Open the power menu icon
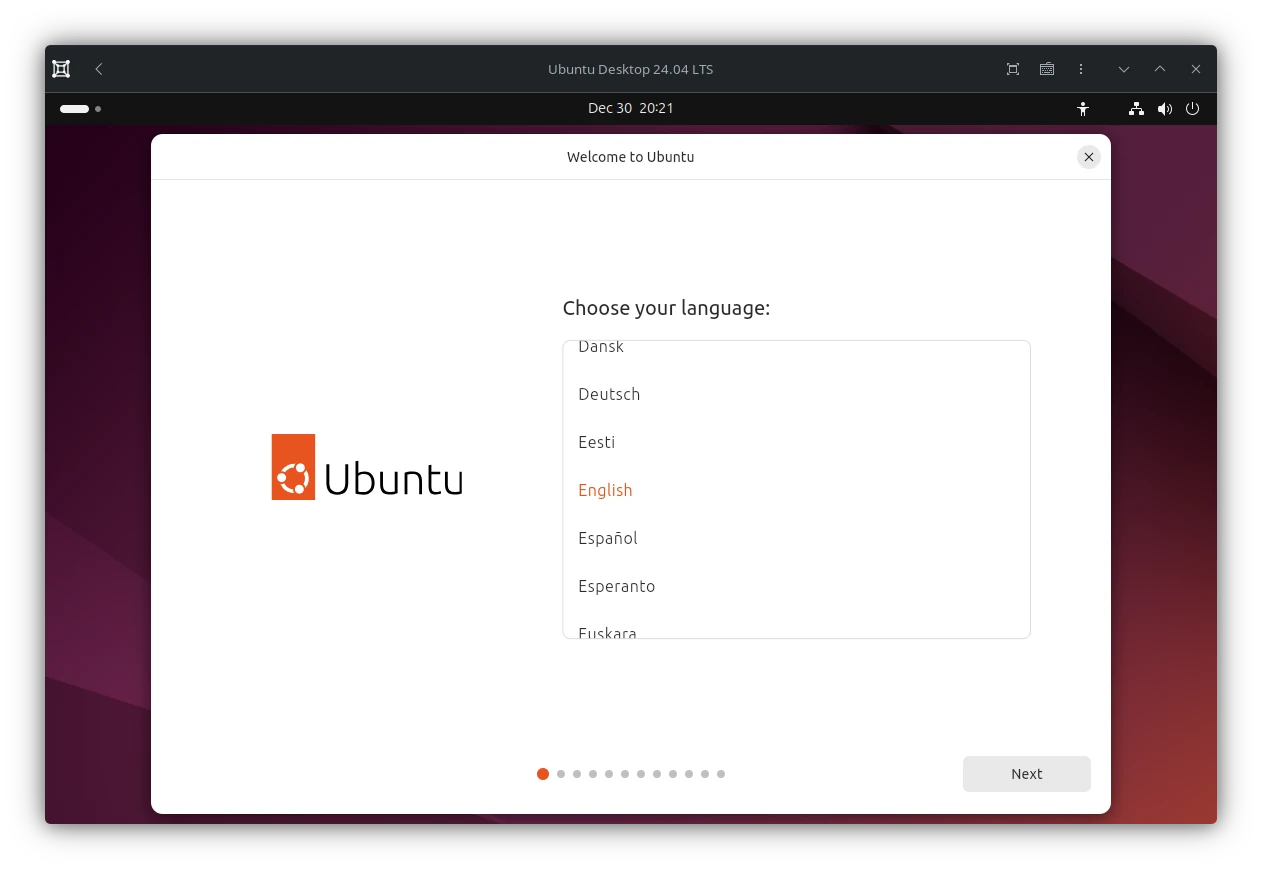 1192,109
